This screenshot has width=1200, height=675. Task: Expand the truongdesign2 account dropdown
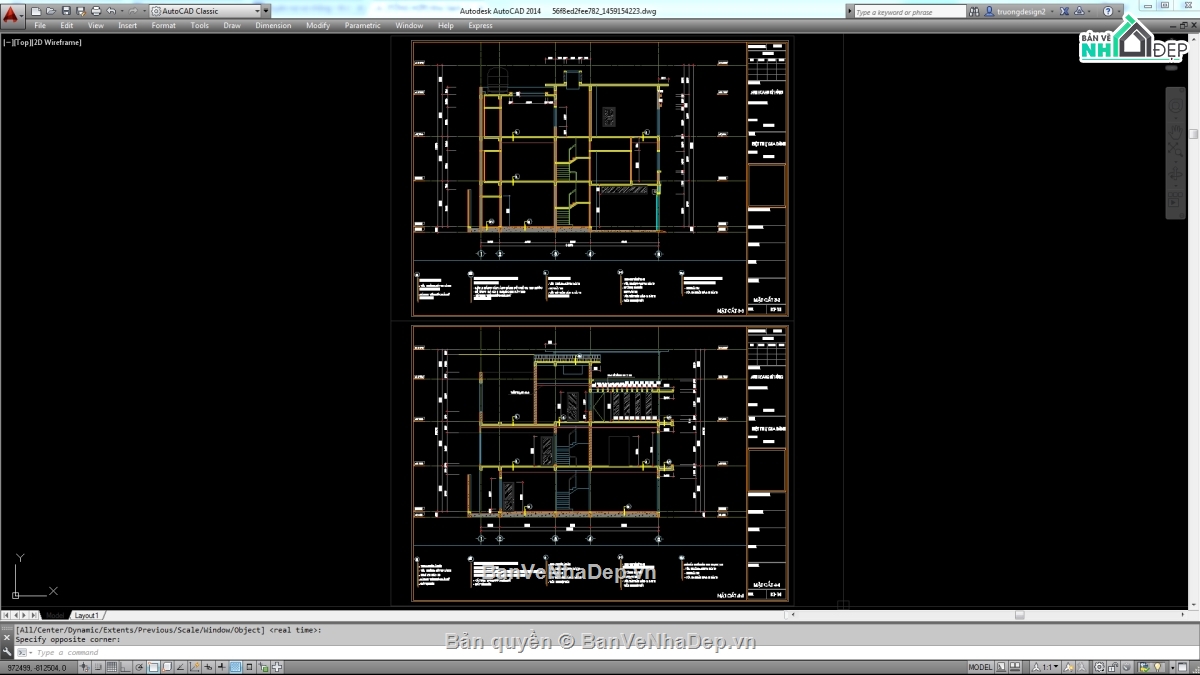tap(1051, 11)
